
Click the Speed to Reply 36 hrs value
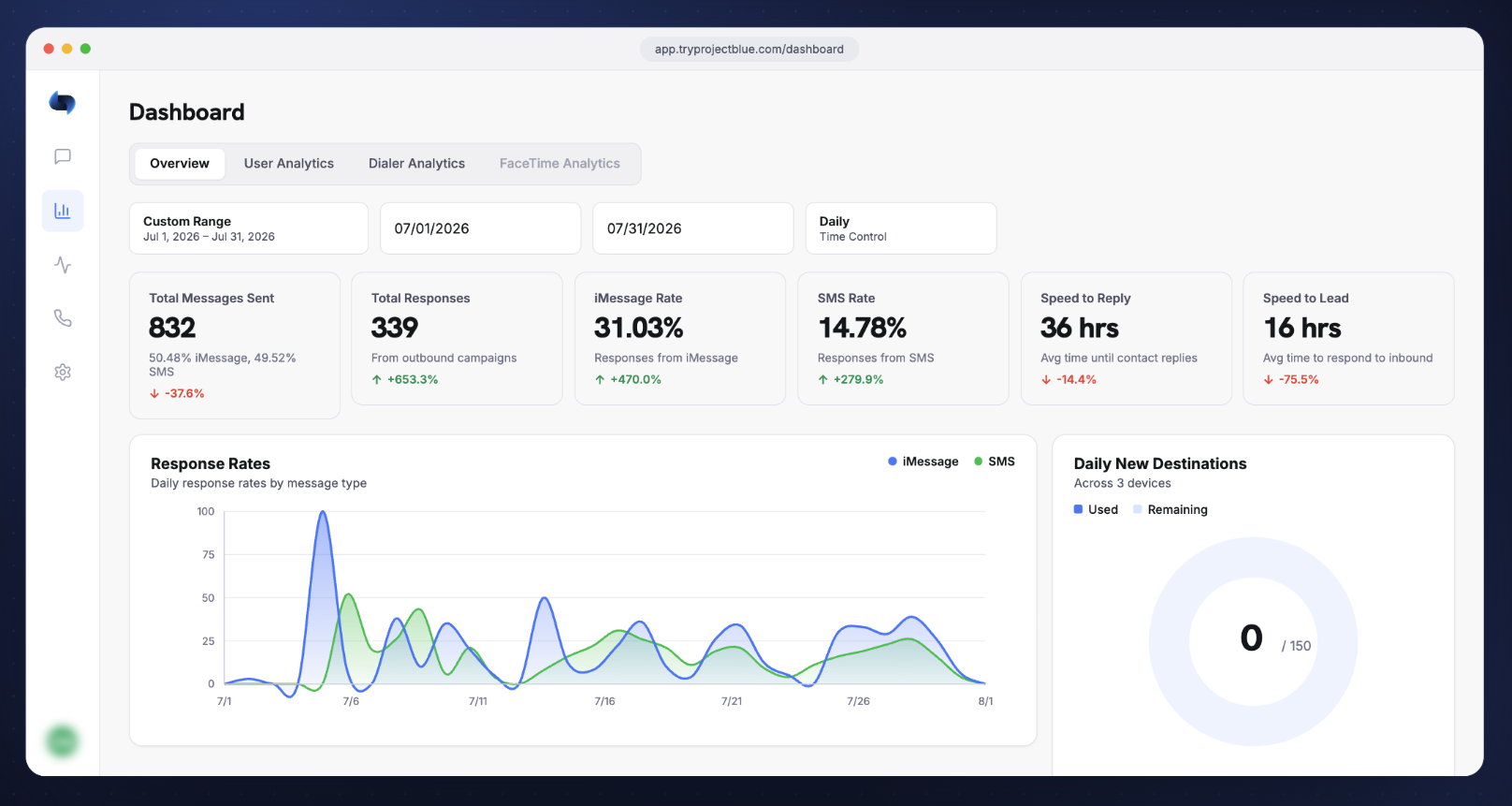1080,328
